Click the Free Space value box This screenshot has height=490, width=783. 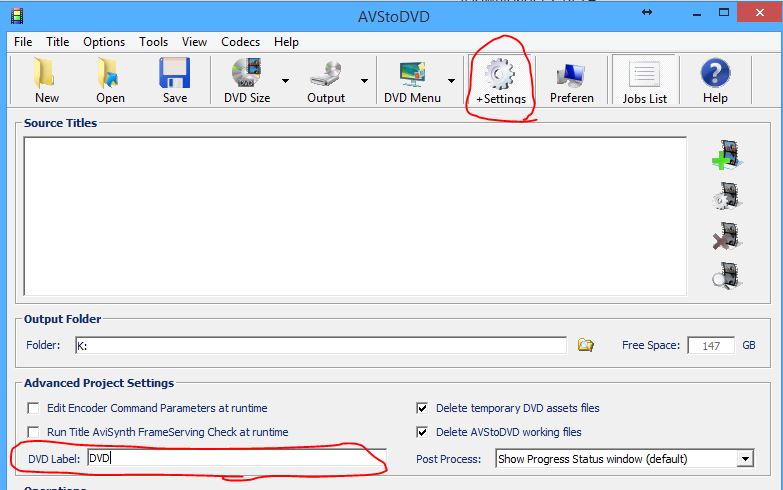point(711,345)
